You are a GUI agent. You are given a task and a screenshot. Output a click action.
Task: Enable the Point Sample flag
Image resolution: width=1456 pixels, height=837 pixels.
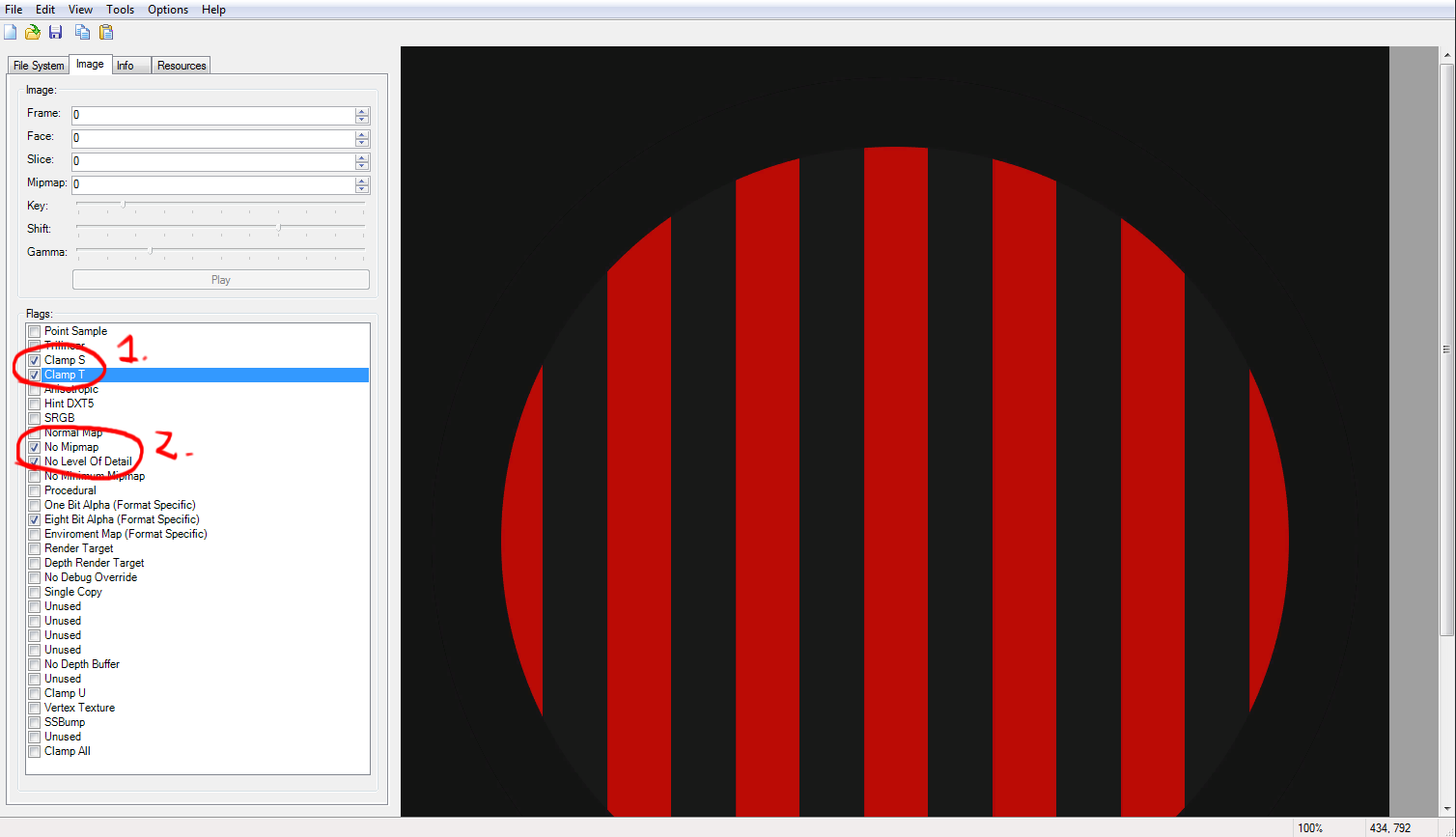(35, 331)
